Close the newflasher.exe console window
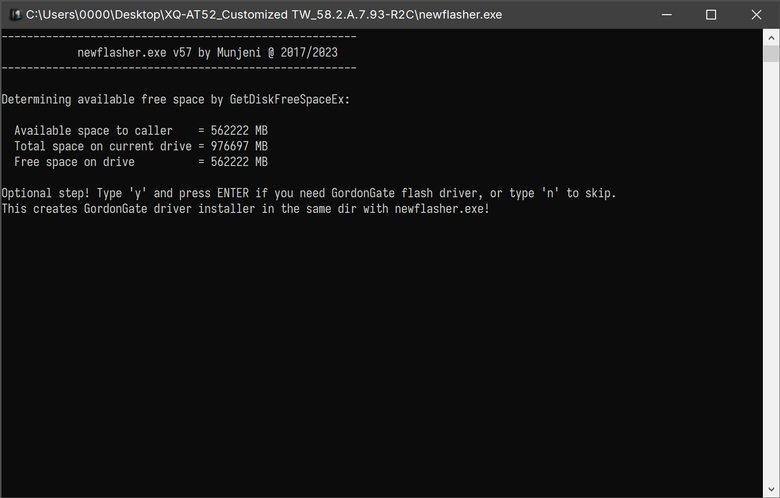Screen dimensions: 780x498 pos(756,14)
